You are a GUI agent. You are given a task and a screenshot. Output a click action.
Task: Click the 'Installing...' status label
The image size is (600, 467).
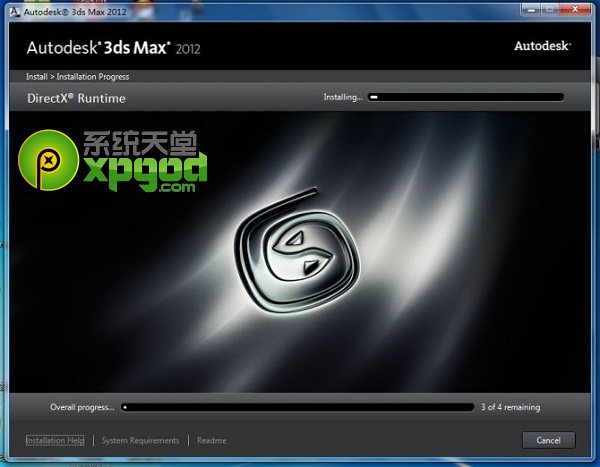pos(341,98)
